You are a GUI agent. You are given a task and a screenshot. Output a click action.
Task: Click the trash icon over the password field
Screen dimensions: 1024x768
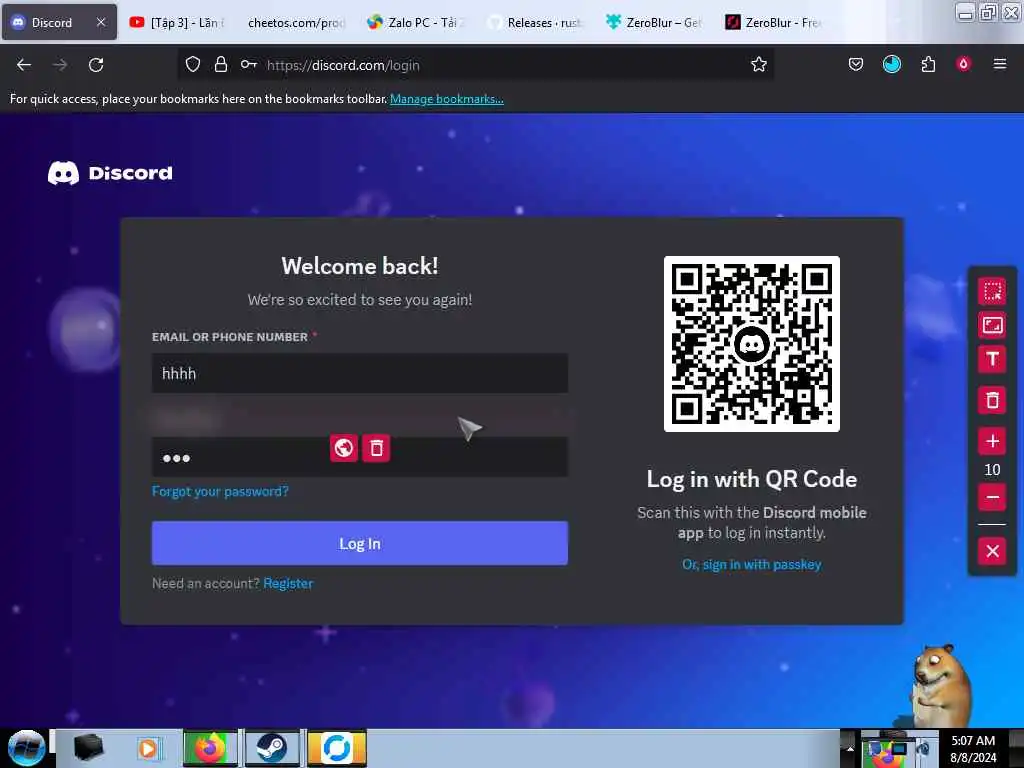376,448
